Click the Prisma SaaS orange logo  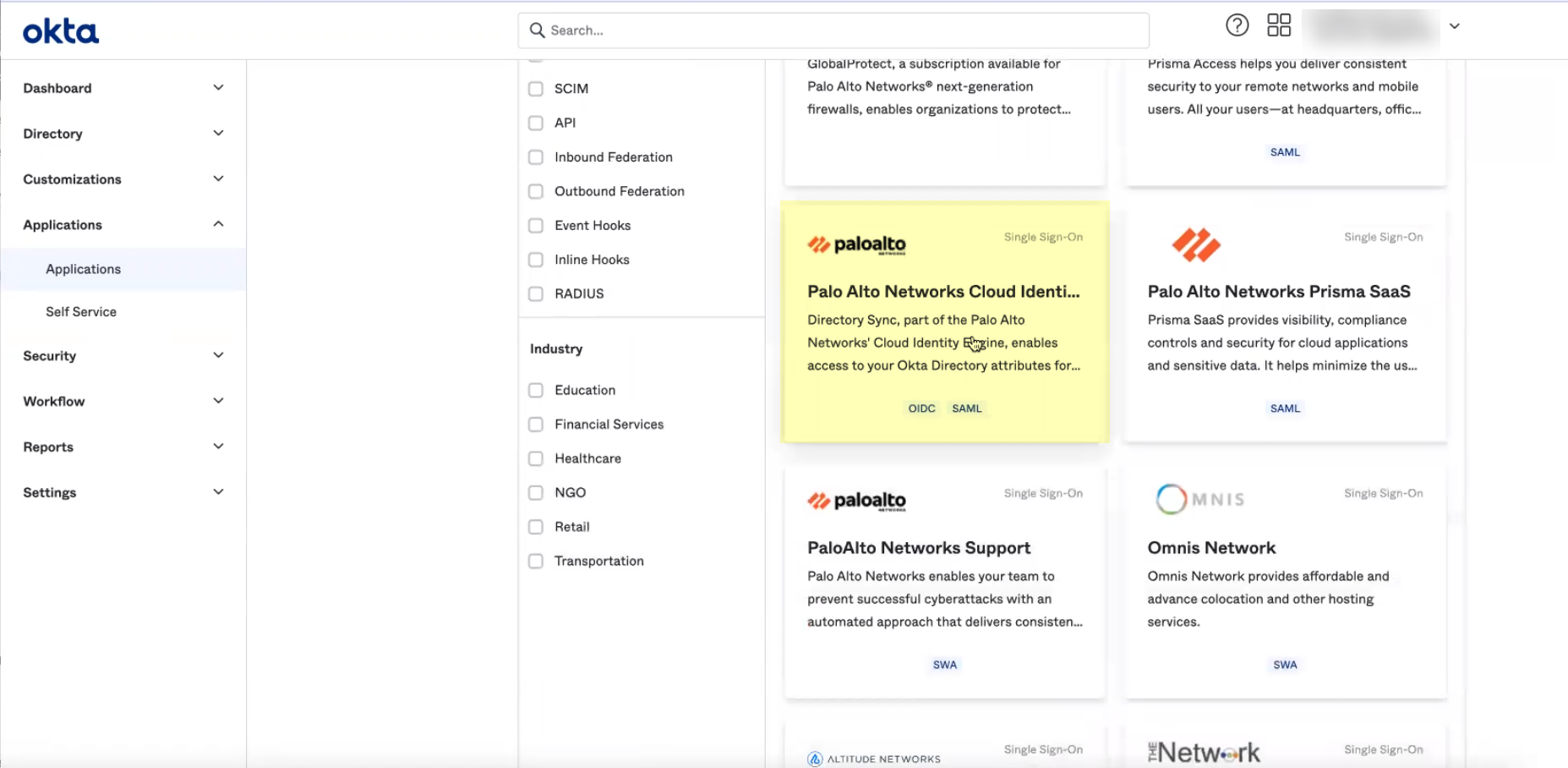click(x=1196, y=244)
